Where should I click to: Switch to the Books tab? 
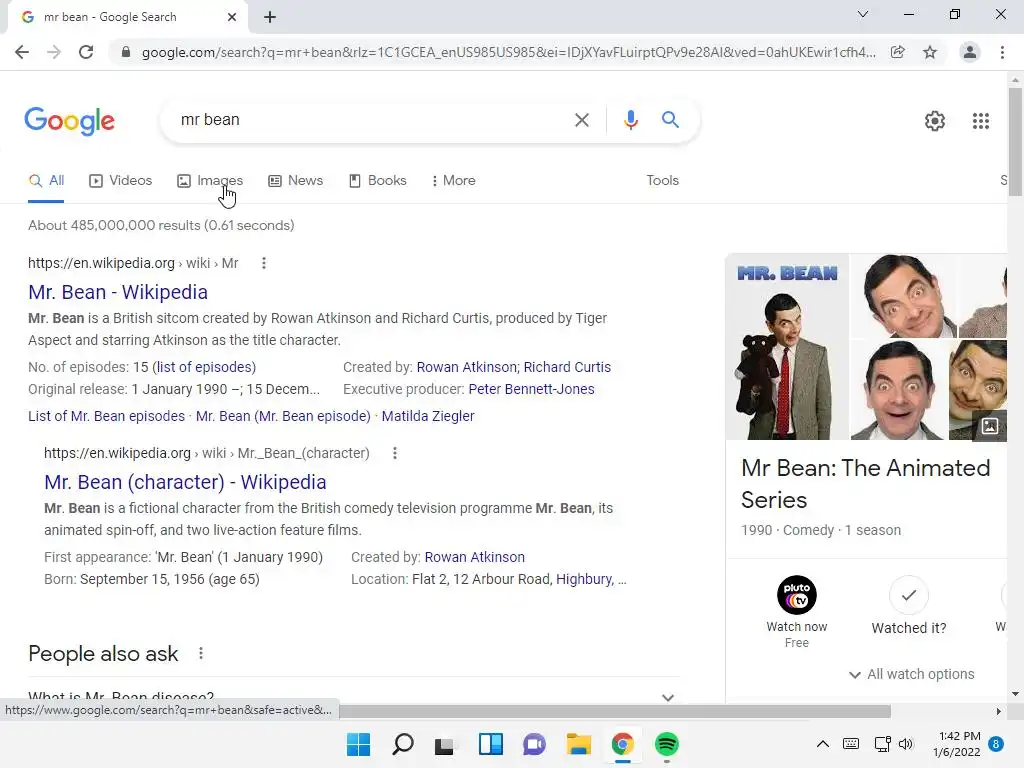(x=377, y=181)
